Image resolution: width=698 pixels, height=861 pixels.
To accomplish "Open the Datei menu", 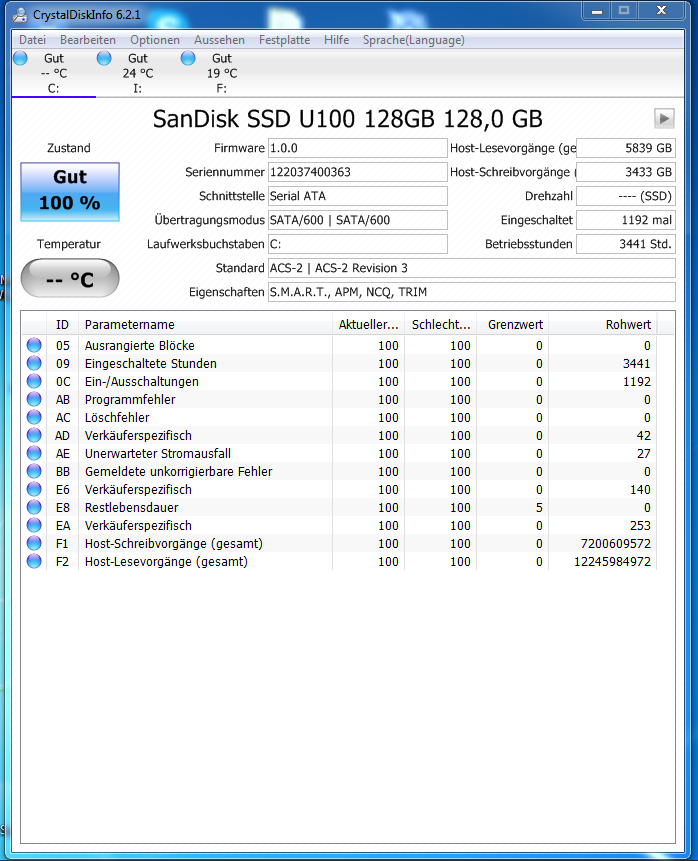I will [x=32, y=40].
